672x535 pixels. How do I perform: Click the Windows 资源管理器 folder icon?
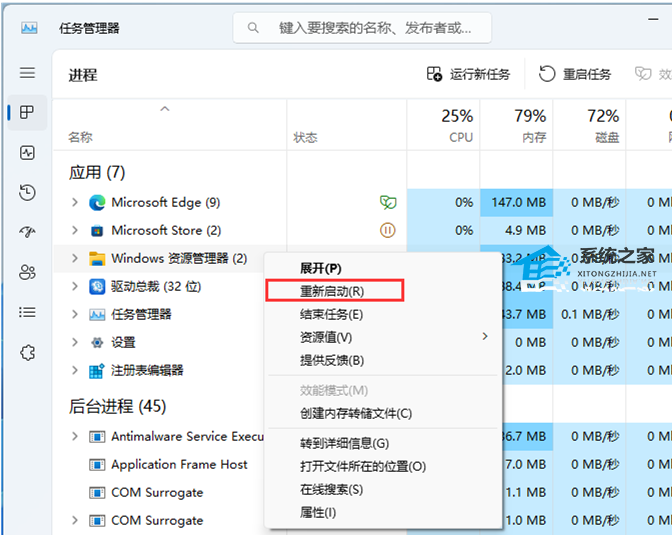click(x=97, y=258)
